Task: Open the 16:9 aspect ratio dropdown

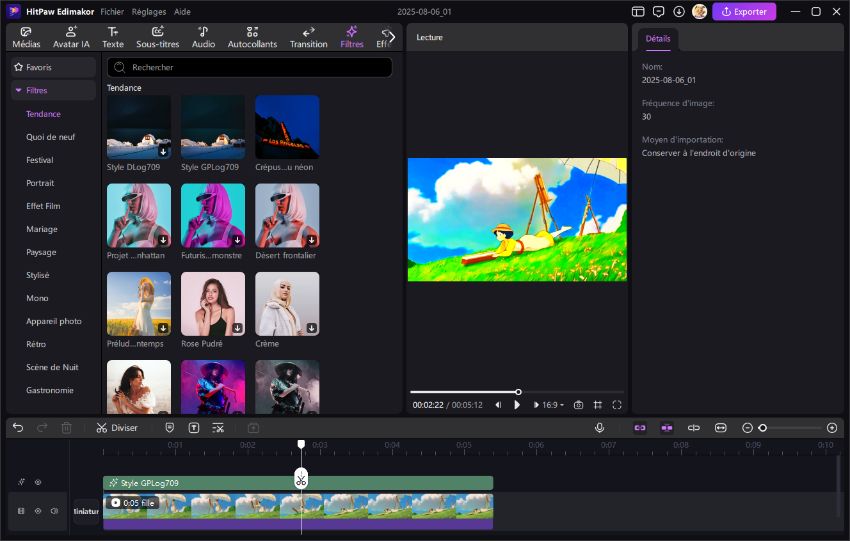Action: click(553, 405)
